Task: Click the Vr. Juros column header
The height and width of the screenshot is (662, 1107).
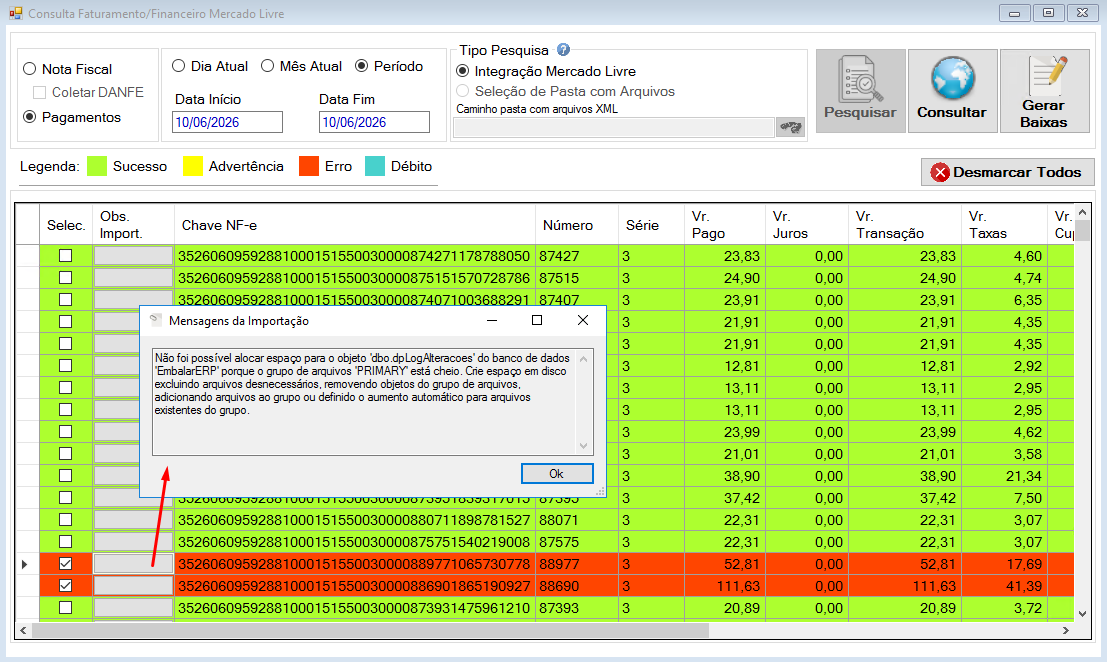Action: point(807,225)
